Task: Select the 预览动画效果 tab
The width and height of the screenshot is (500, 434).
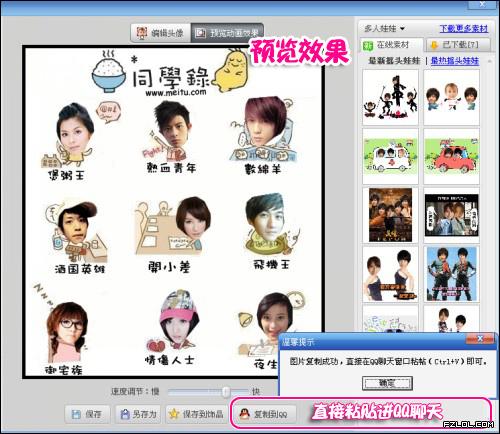Action: [227, 33]
